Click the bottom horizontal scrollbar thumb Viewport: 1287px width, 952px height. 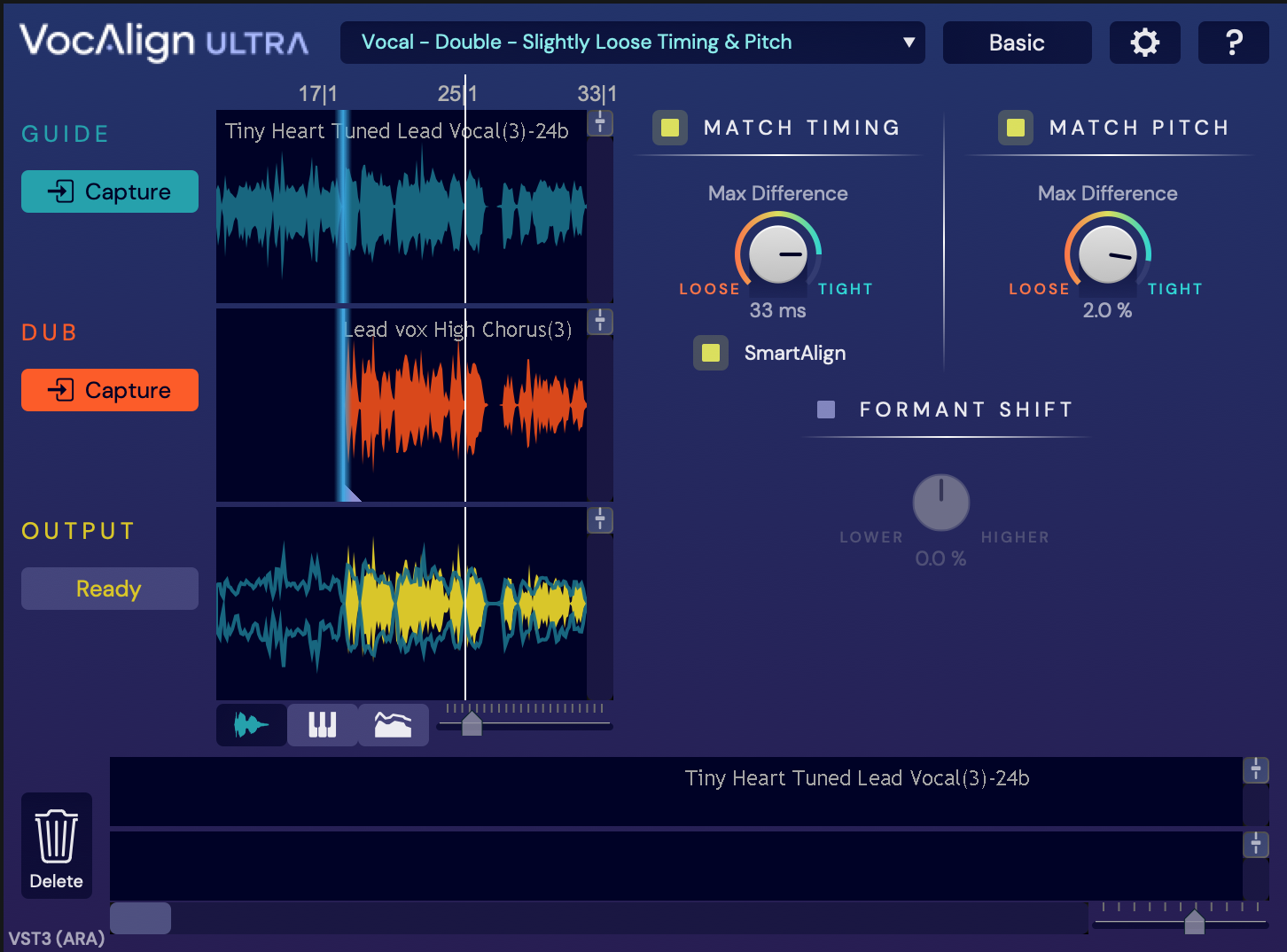click(140, 918)
